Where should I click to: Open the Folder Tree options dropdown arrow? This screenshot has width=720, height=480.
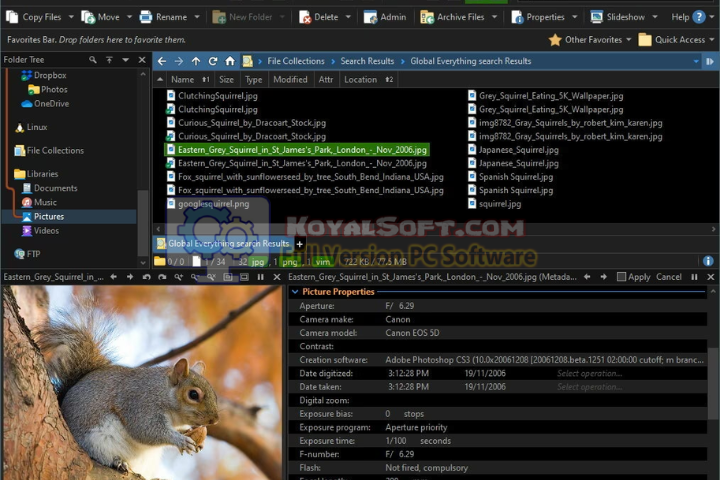(x=125, y=60)
